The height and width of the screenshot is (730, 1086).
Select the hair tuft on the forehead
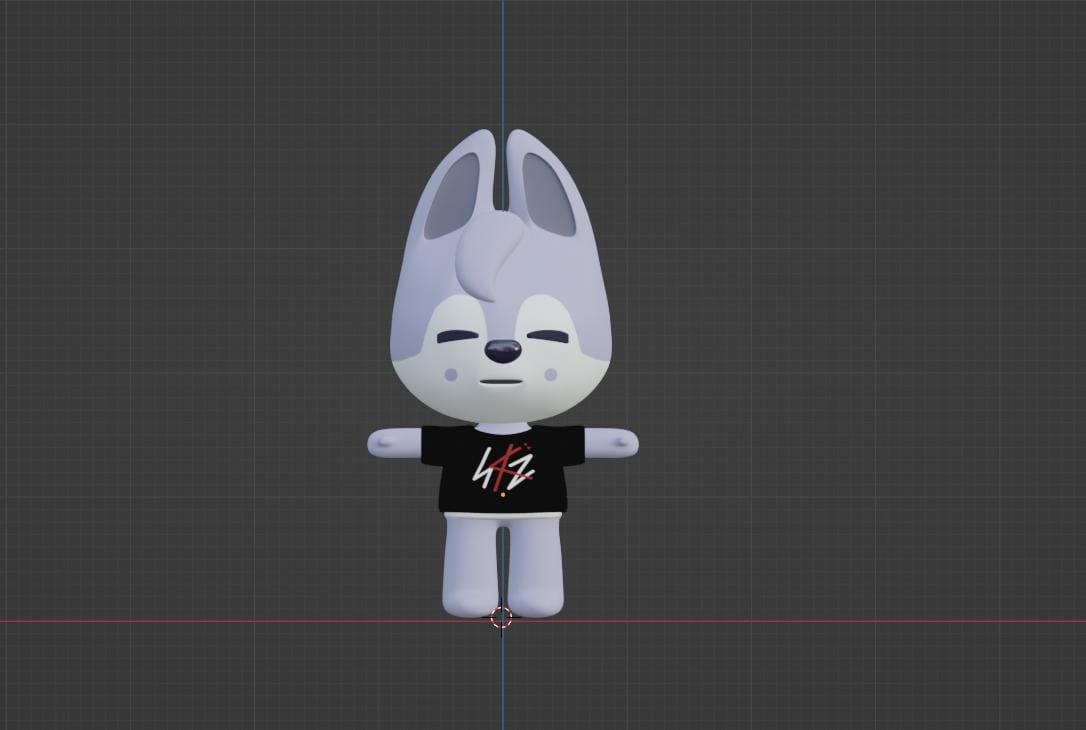490,255
